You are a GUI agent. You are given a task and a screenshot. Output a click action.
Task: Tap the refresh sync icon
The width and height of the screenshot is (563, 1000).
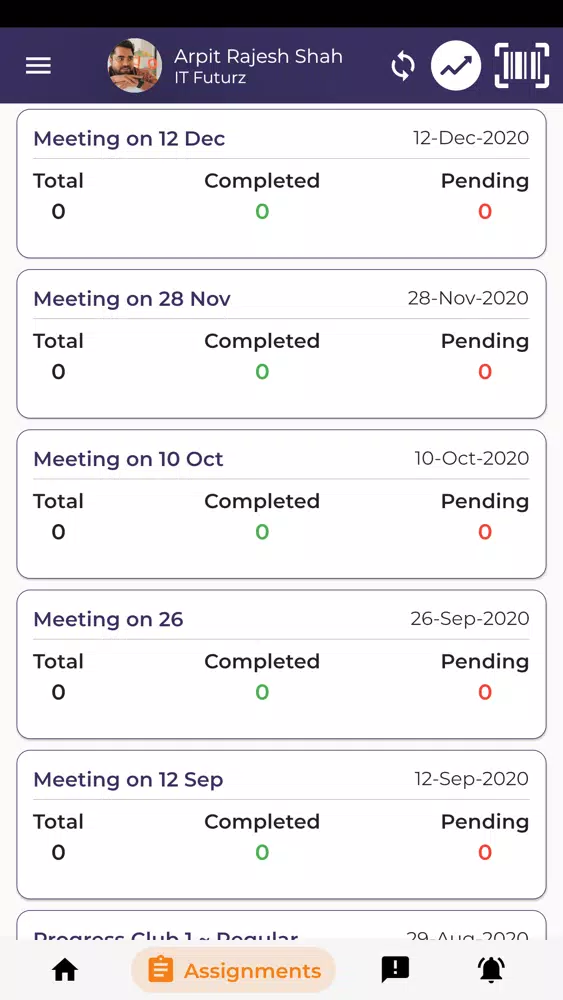pos(403,66)
